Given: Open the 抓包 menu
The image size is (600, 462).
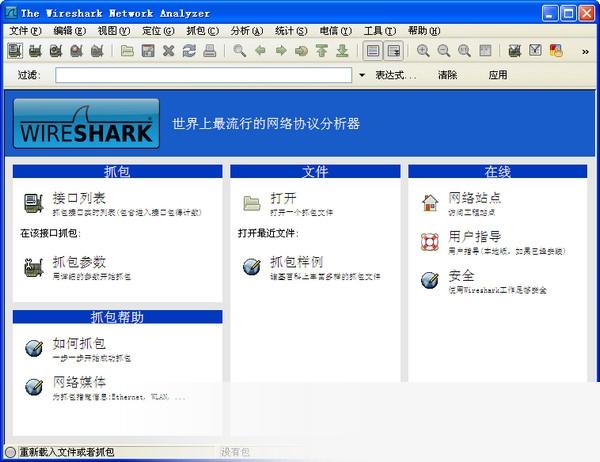Looking at the screenshot, I should click(203, 31).
